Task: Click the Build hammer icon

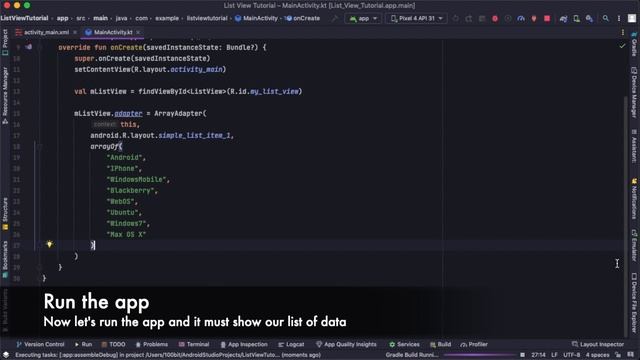Action: (x=335, y=18)
